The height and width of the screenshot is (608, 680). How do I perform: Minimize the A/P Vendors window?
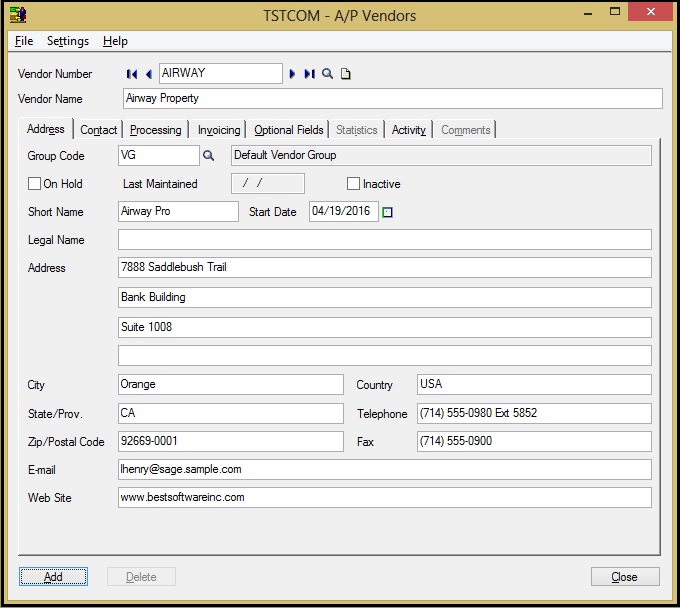[x=588, y=13]
